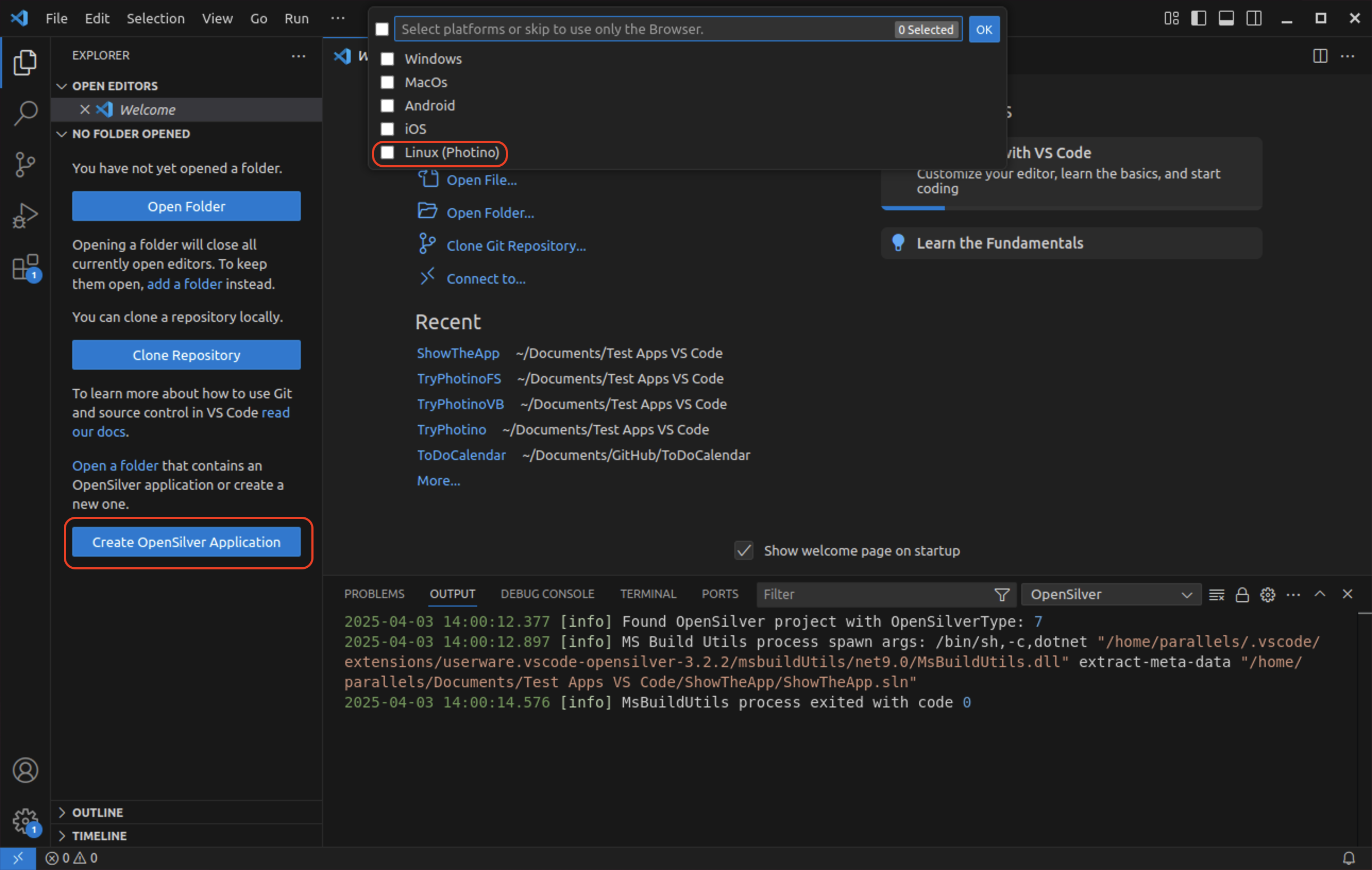Click the blue Open Folder button
This screenshot has height=870, width=1372.
click(187, 206)
